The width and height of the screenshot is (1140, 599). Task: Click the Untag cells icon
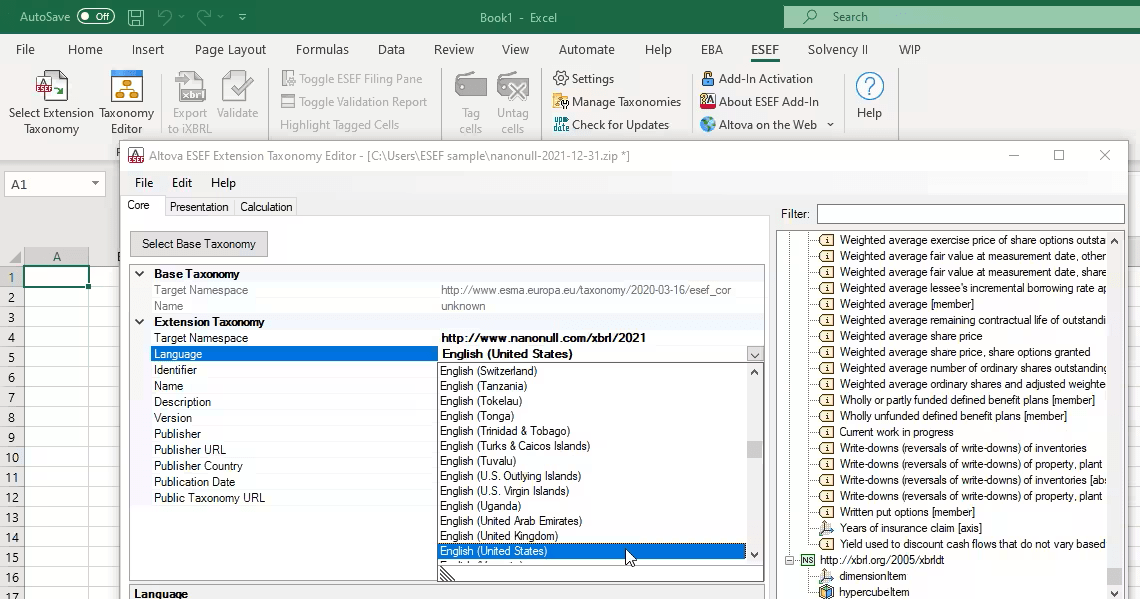click(x=513, y=96)
